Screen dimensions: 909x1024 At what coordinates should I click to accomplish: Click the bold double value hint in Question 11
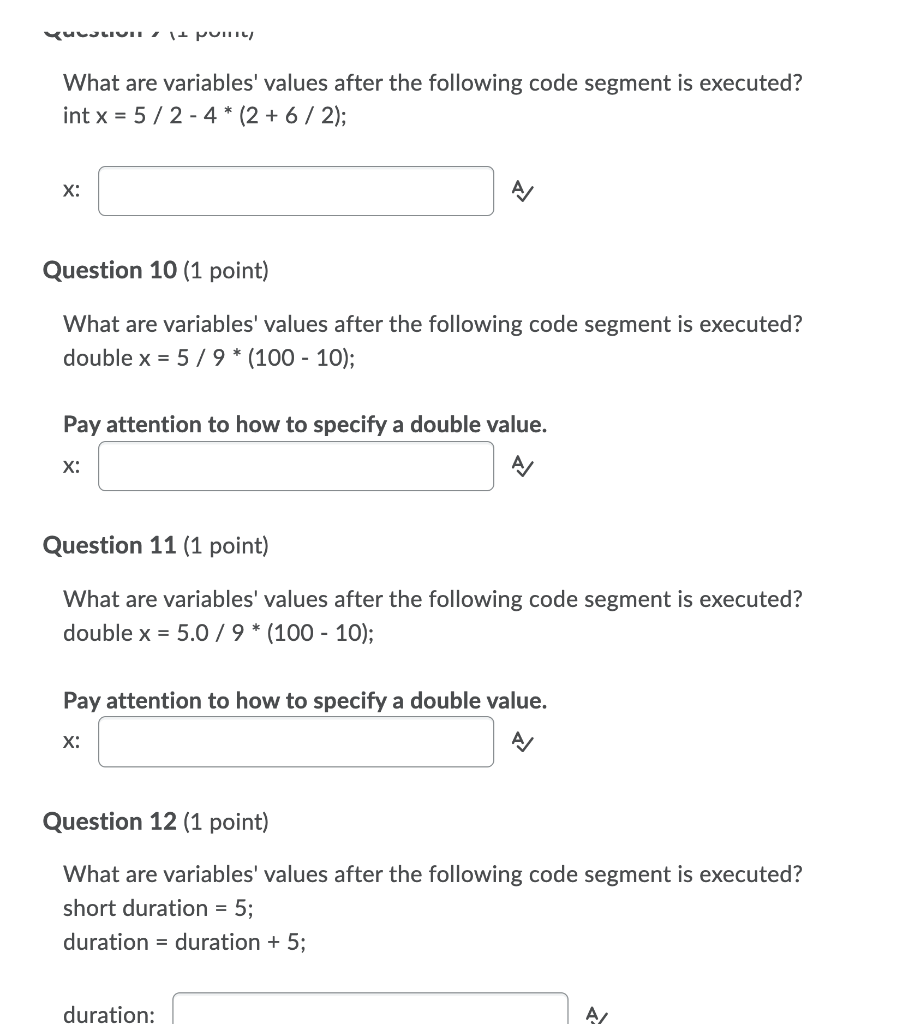tap(305, 700)
